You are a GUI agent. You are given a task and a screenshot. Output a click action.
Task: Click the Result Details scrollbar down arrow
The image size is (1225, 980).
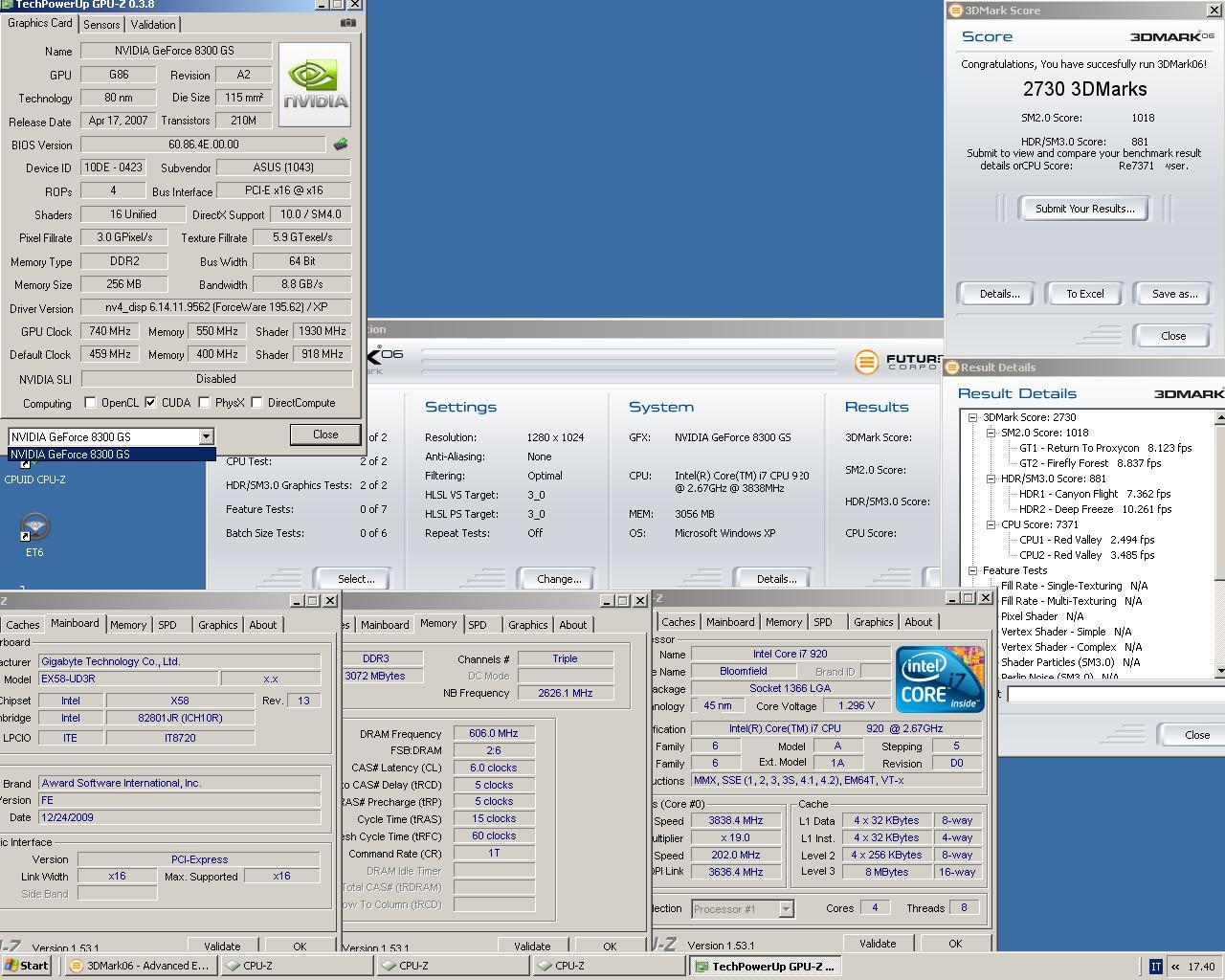click(x=1219, y=671)
